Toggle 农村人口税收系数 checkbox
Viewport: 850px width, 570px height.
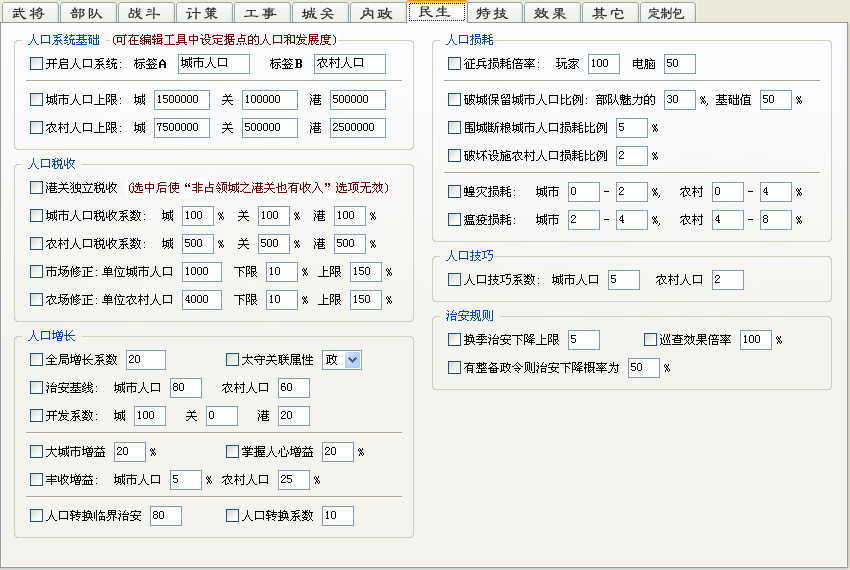(x=36, y=244)
